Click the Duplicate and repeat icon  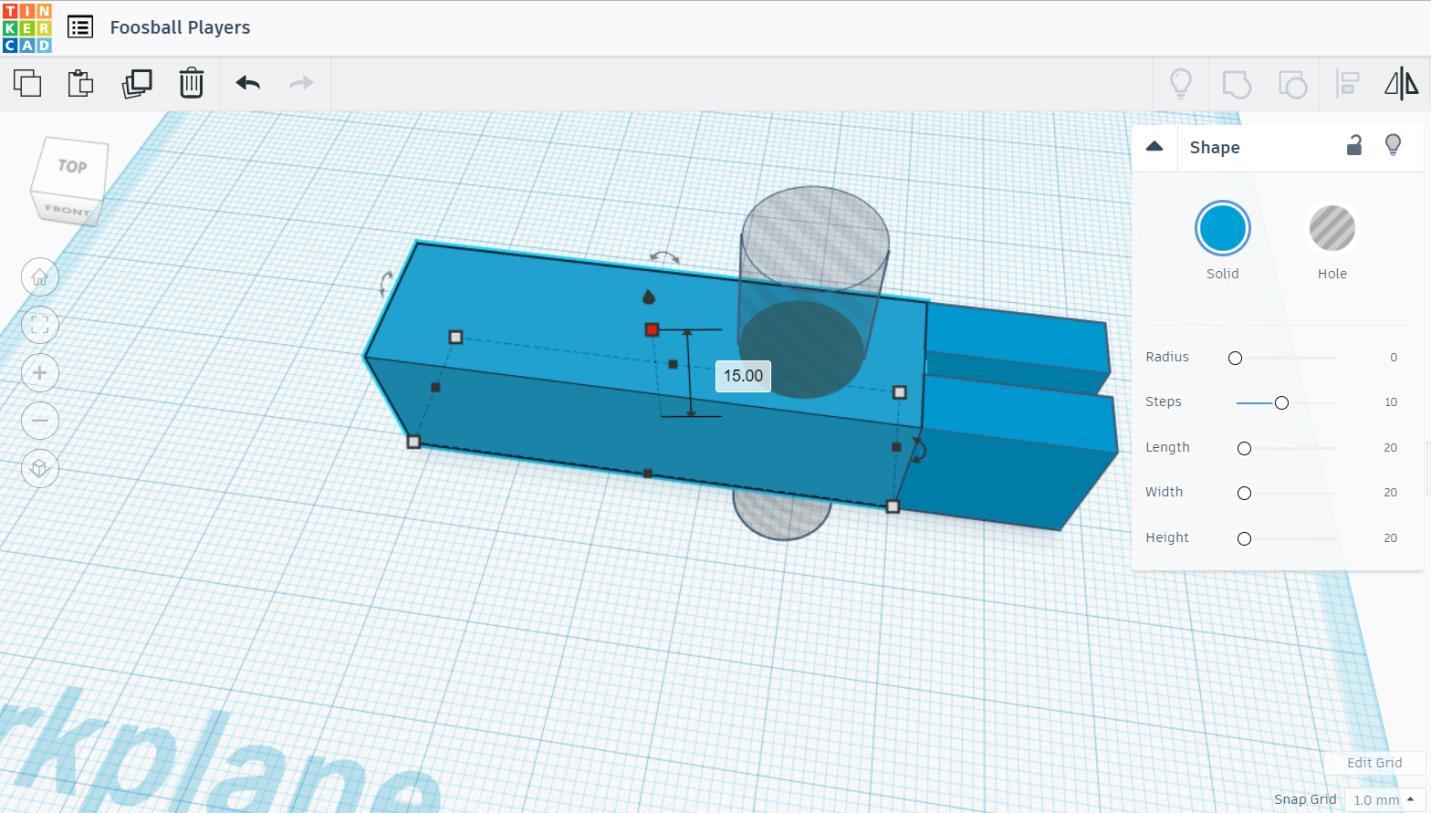pyautogui.click(x=136, y=83)
